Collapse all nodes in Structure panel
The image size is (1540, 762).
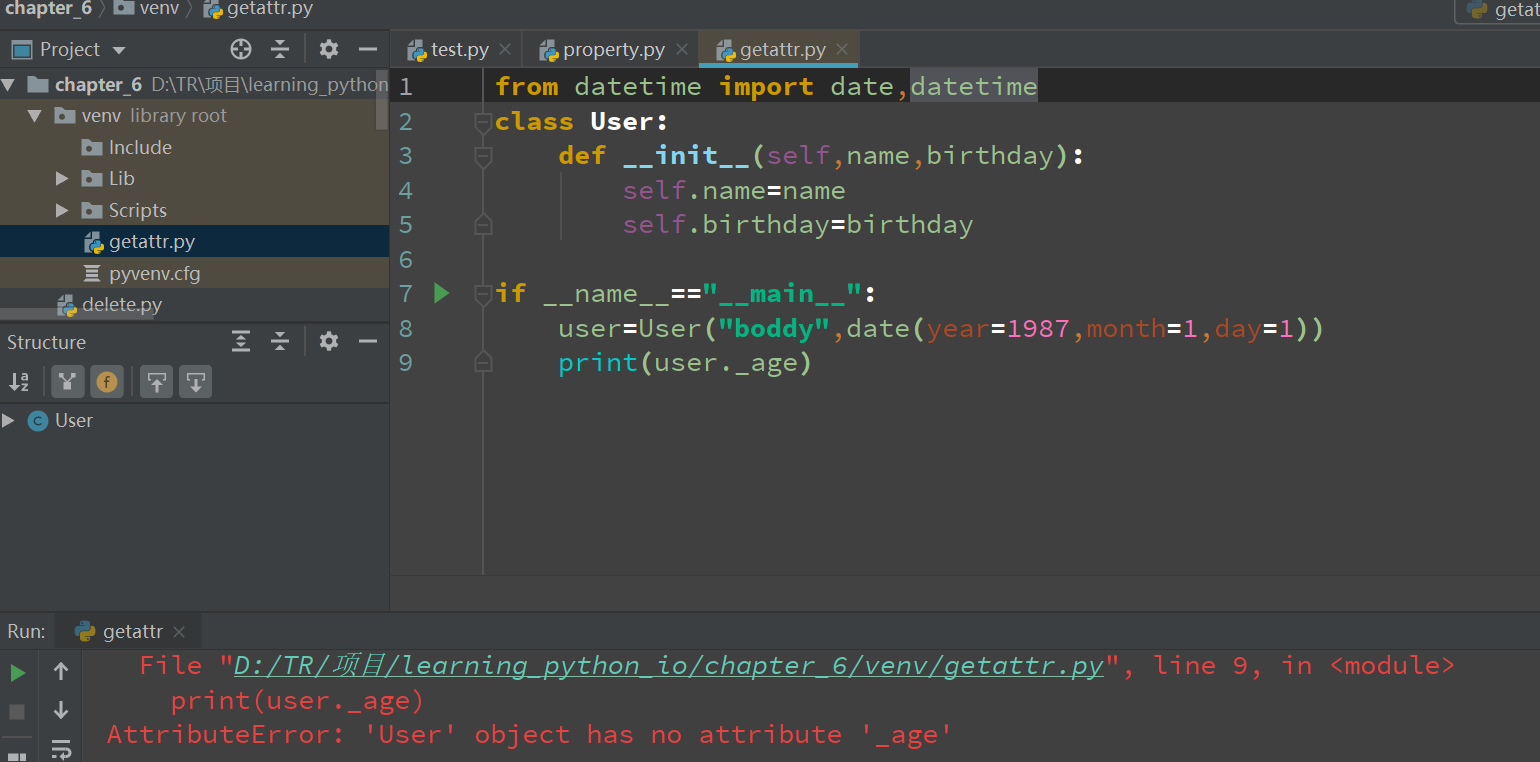(x=280, y=342)
